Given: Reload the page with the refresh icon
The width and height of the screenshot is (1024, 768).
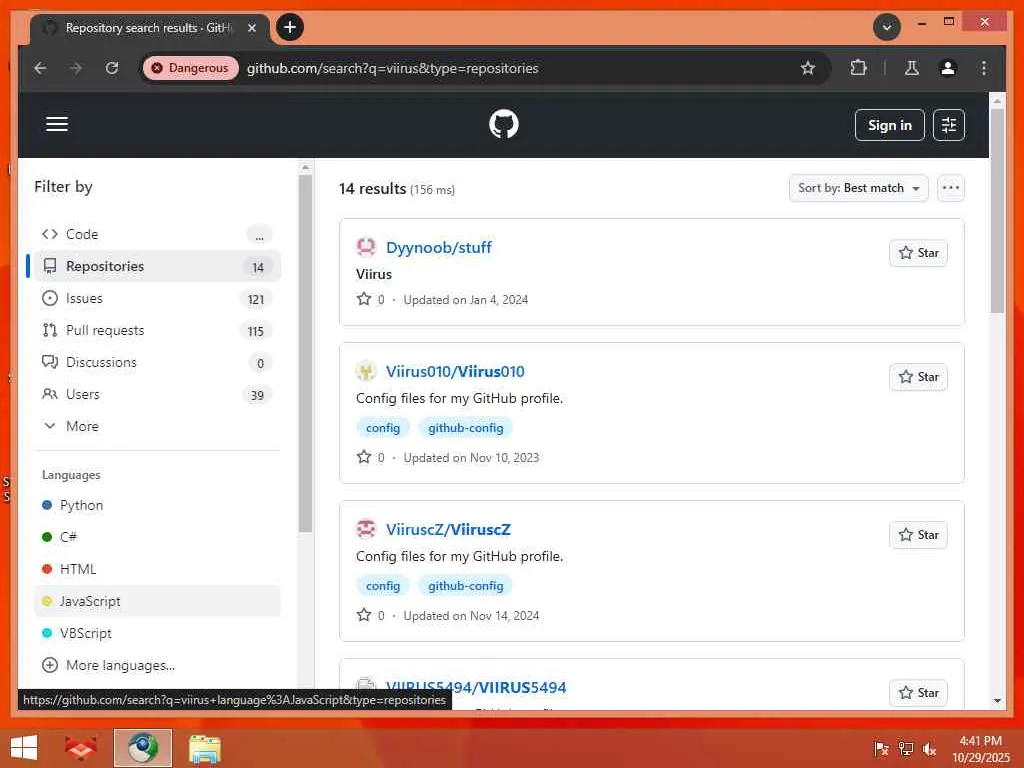Looking at the screenshot, I should pos(112,68).
